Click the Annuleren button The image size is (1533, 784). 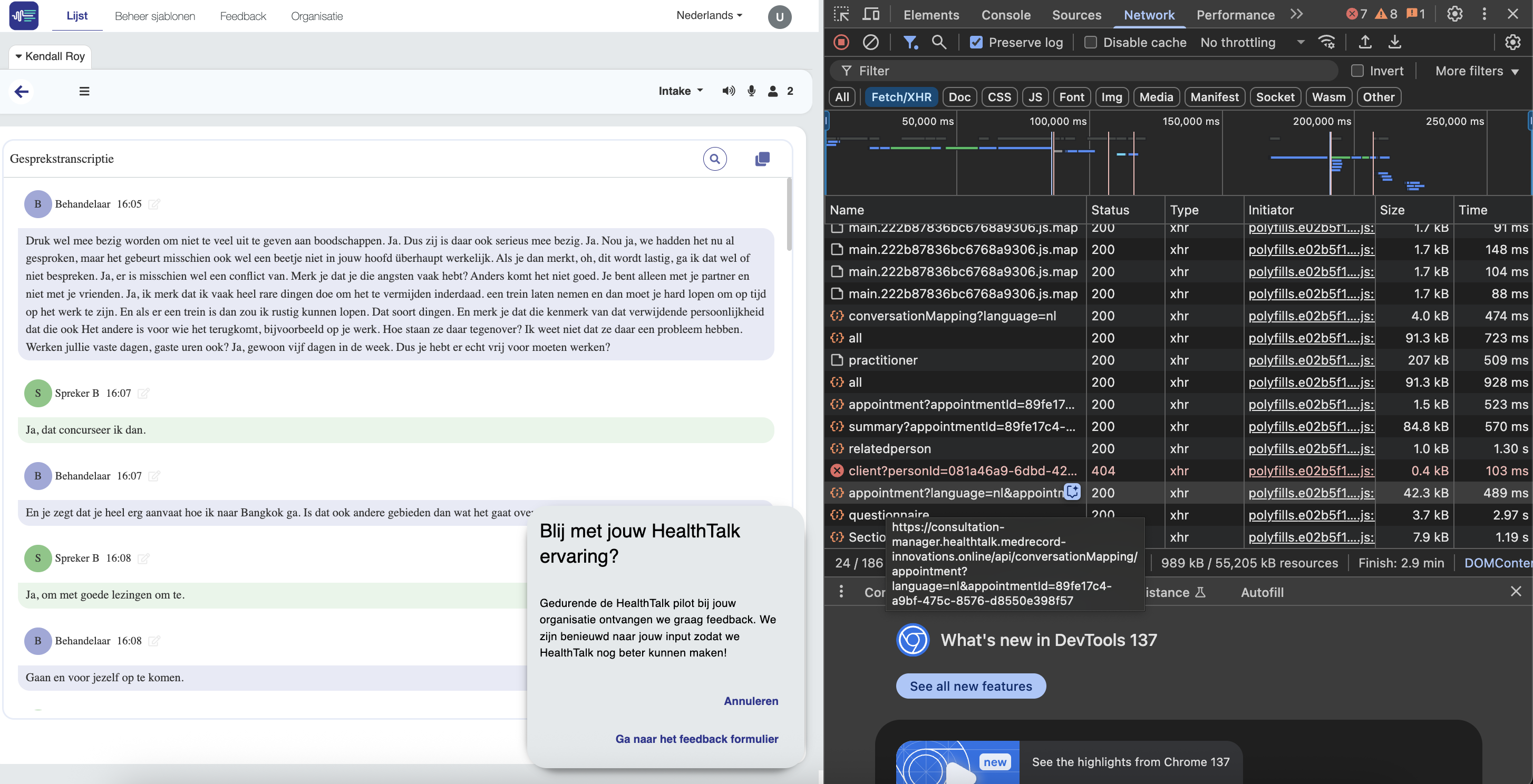tap(751, 701)
